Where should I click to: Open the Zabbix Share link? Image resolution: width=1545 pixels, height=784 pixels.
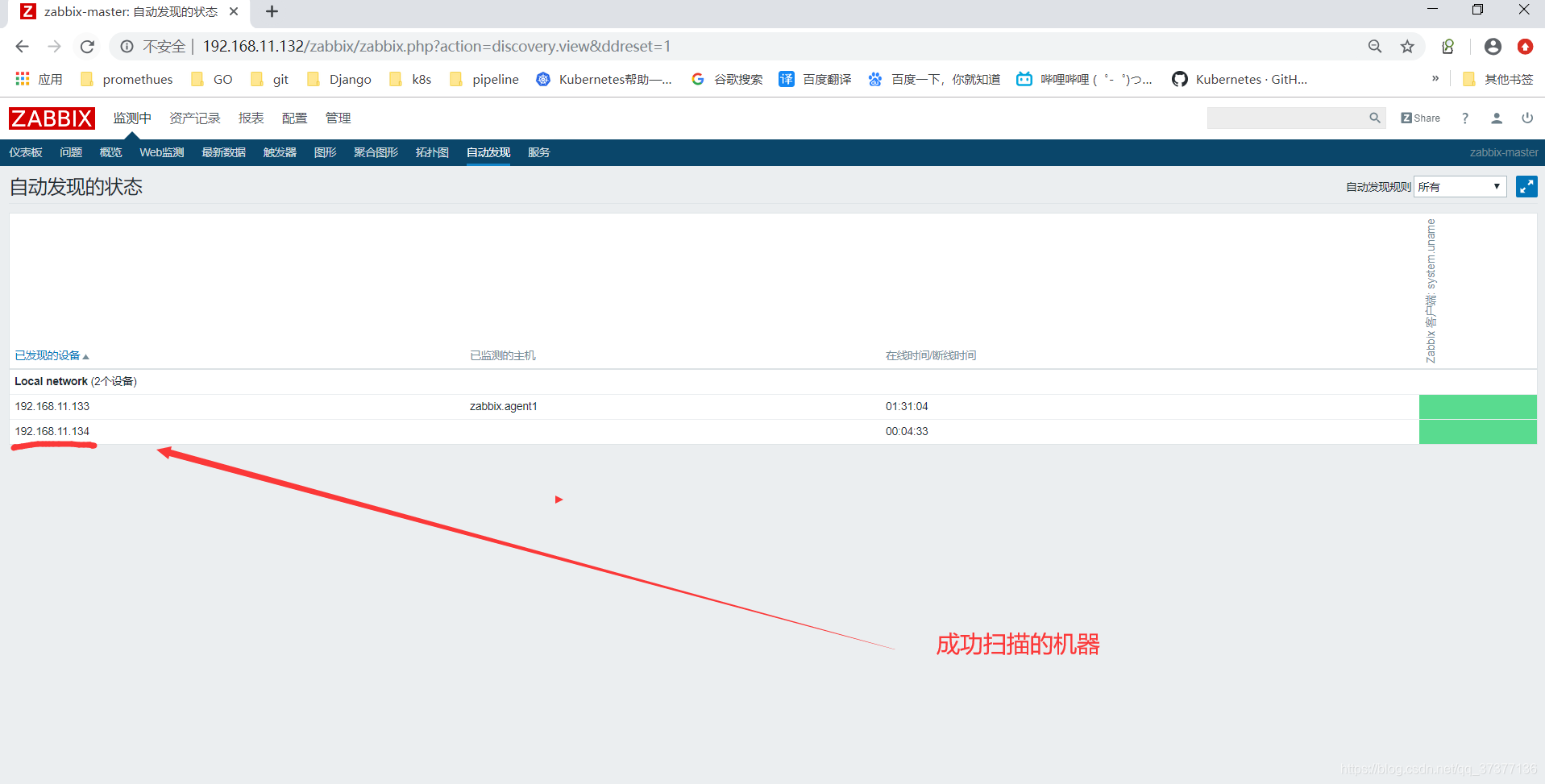[x=1420, y=118]
